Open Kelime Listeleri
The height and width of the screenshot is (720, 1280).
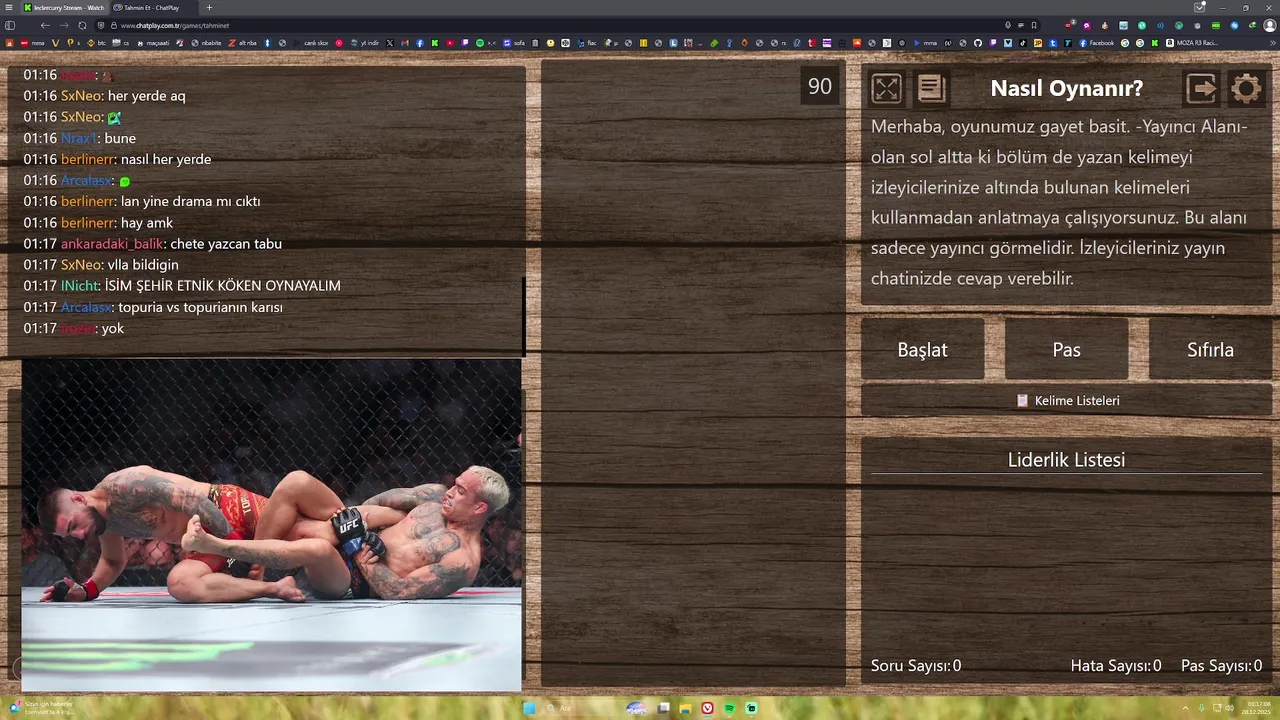[x=1067, y=400]
